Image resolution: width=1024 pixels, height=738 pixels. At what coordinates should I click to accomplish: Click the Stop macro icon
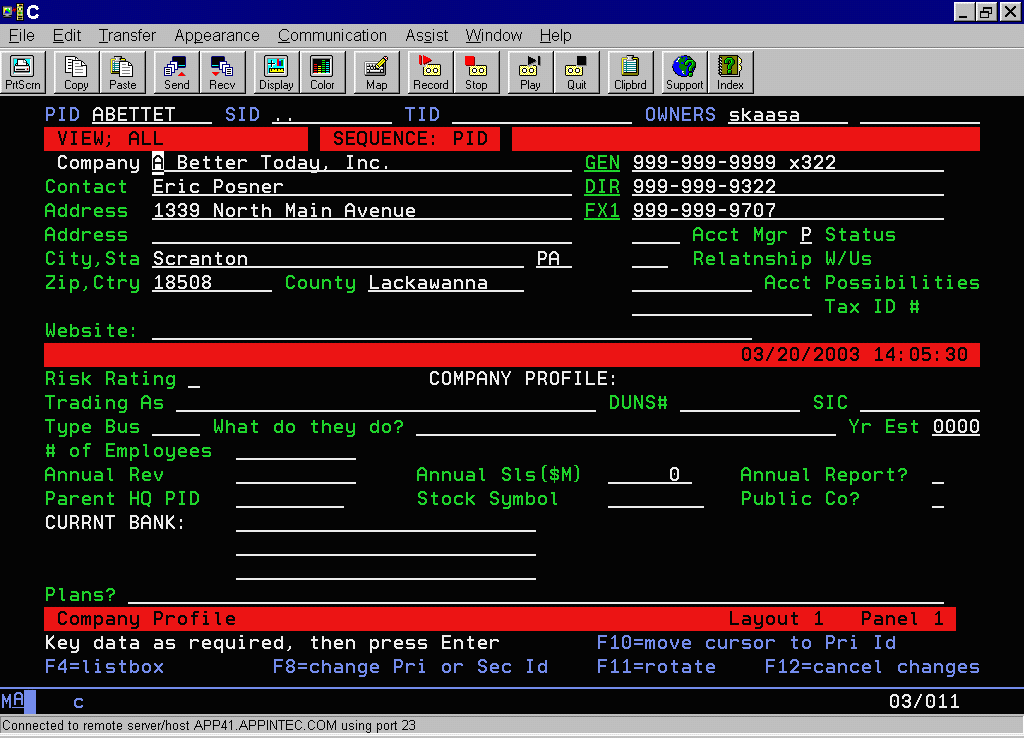[x=476, y=72]
